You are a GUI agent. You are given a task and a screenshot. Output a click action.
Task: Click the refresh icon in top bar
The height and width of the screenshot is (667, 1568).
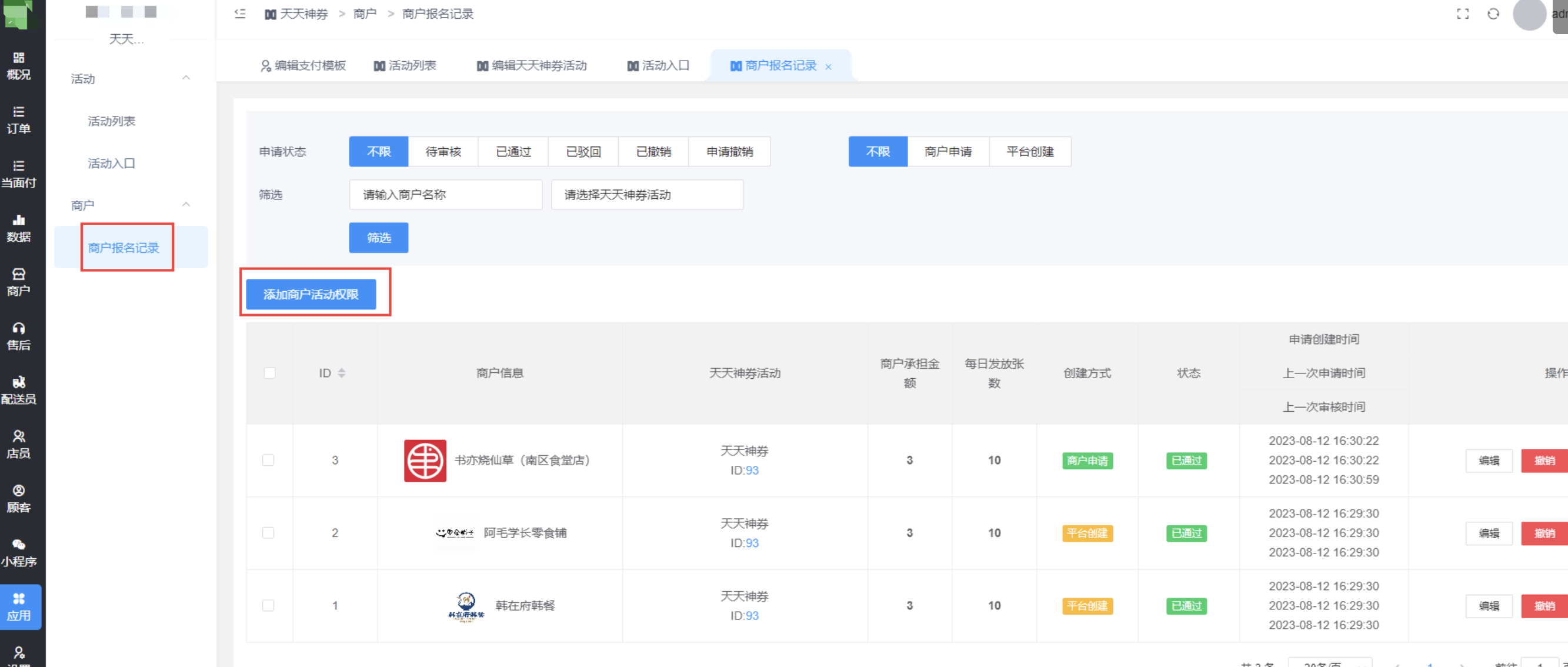[1493, 14]
